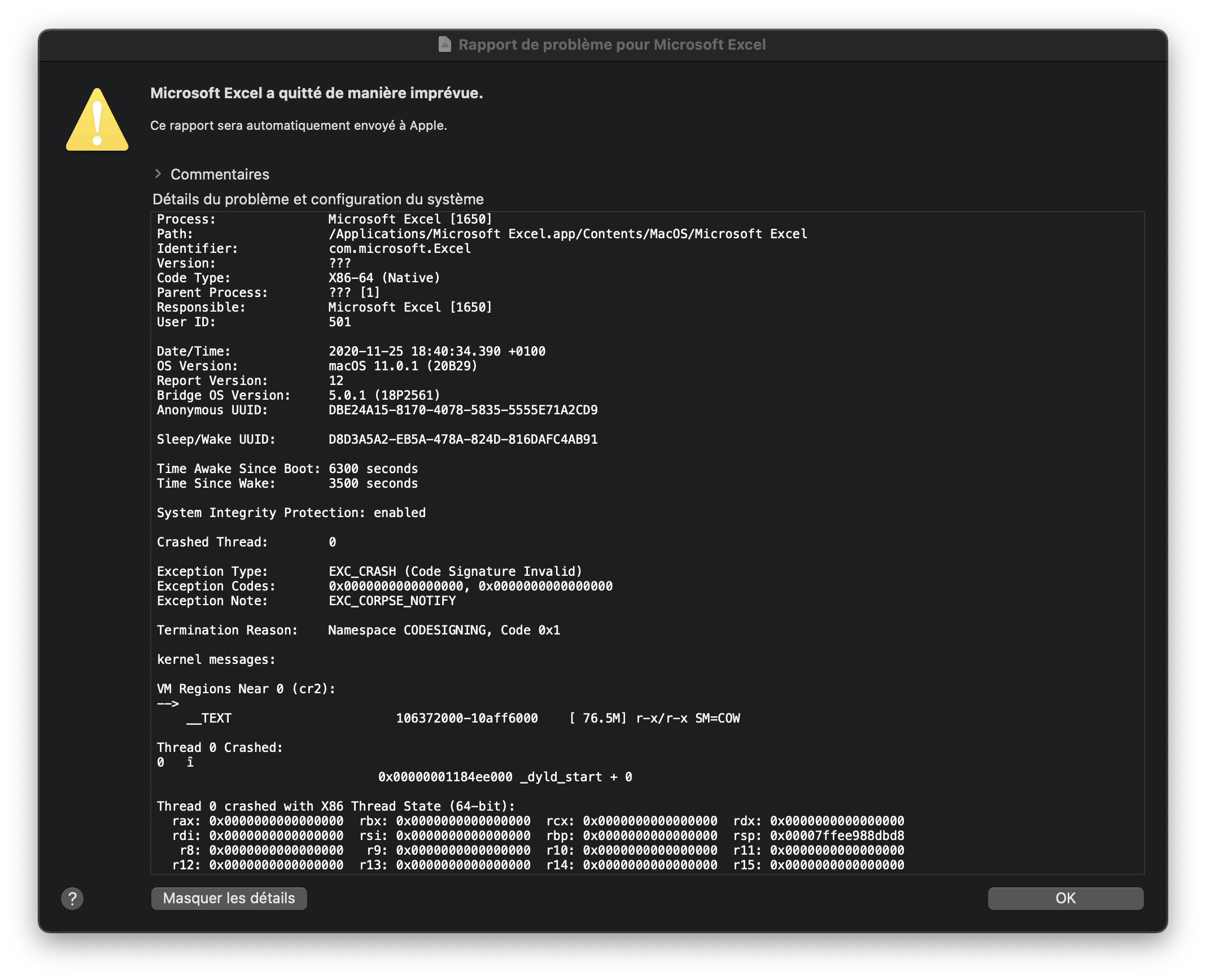Click the 'Ce rapport sera automatiquement envoyé' text
This screenshot has height=980, width=1206.
pyautogui.click(x=298, y=125)
